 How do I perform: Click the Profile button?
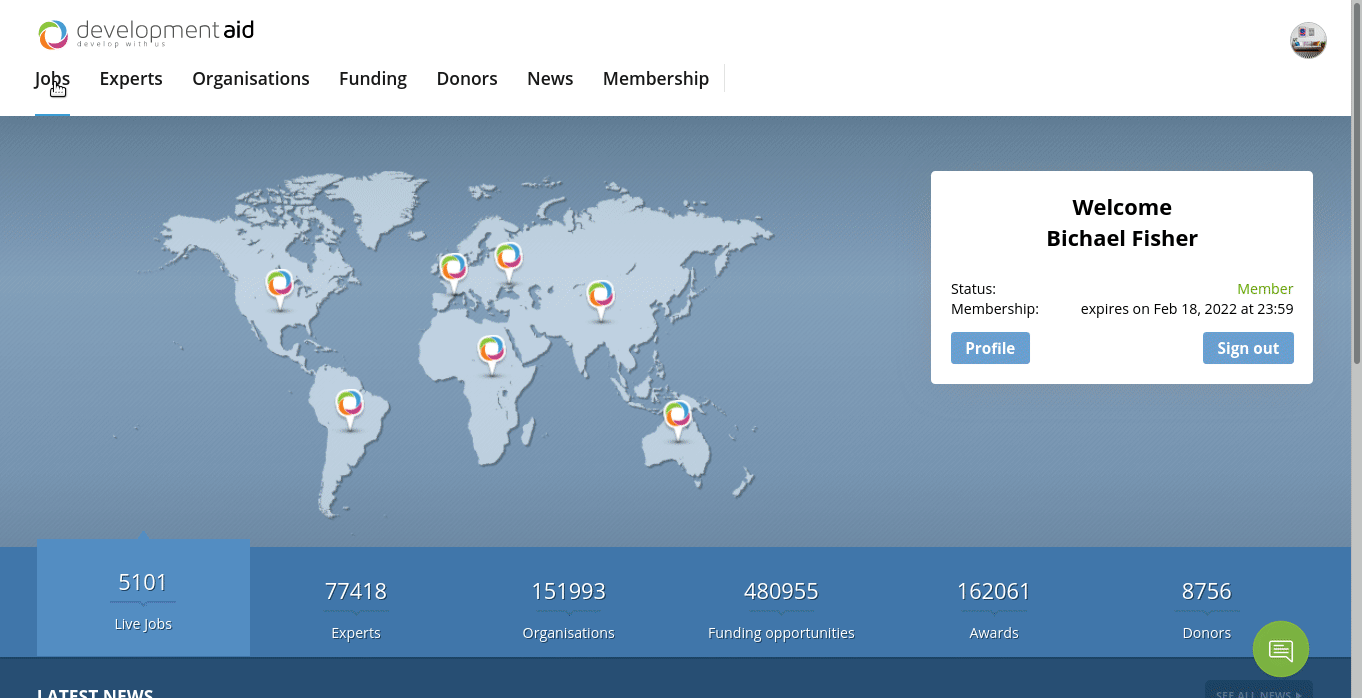pyautogui.click(x=990, y=348)
